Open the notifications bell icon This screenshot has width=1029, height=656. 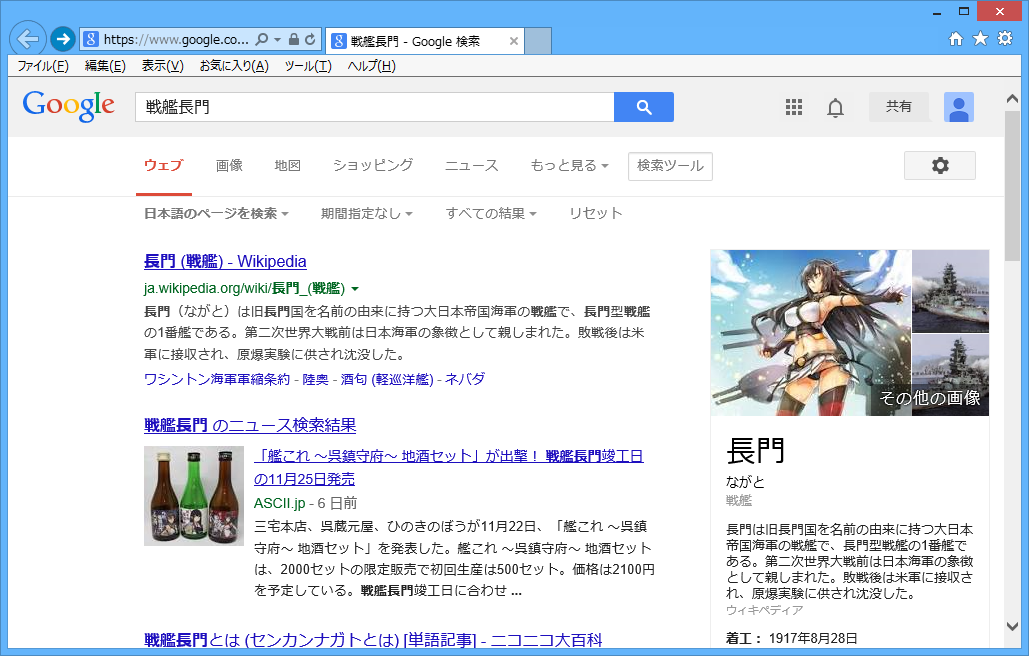835,108
